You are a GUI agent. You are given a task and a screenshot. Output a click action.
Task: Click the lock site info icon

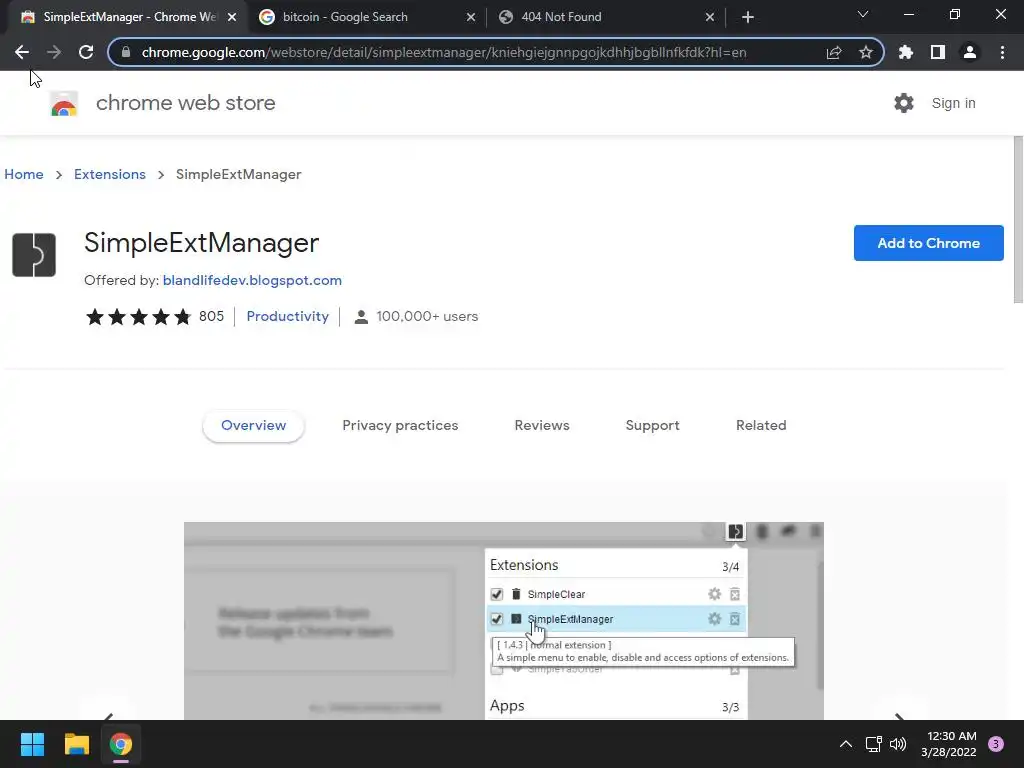point(126,52)
